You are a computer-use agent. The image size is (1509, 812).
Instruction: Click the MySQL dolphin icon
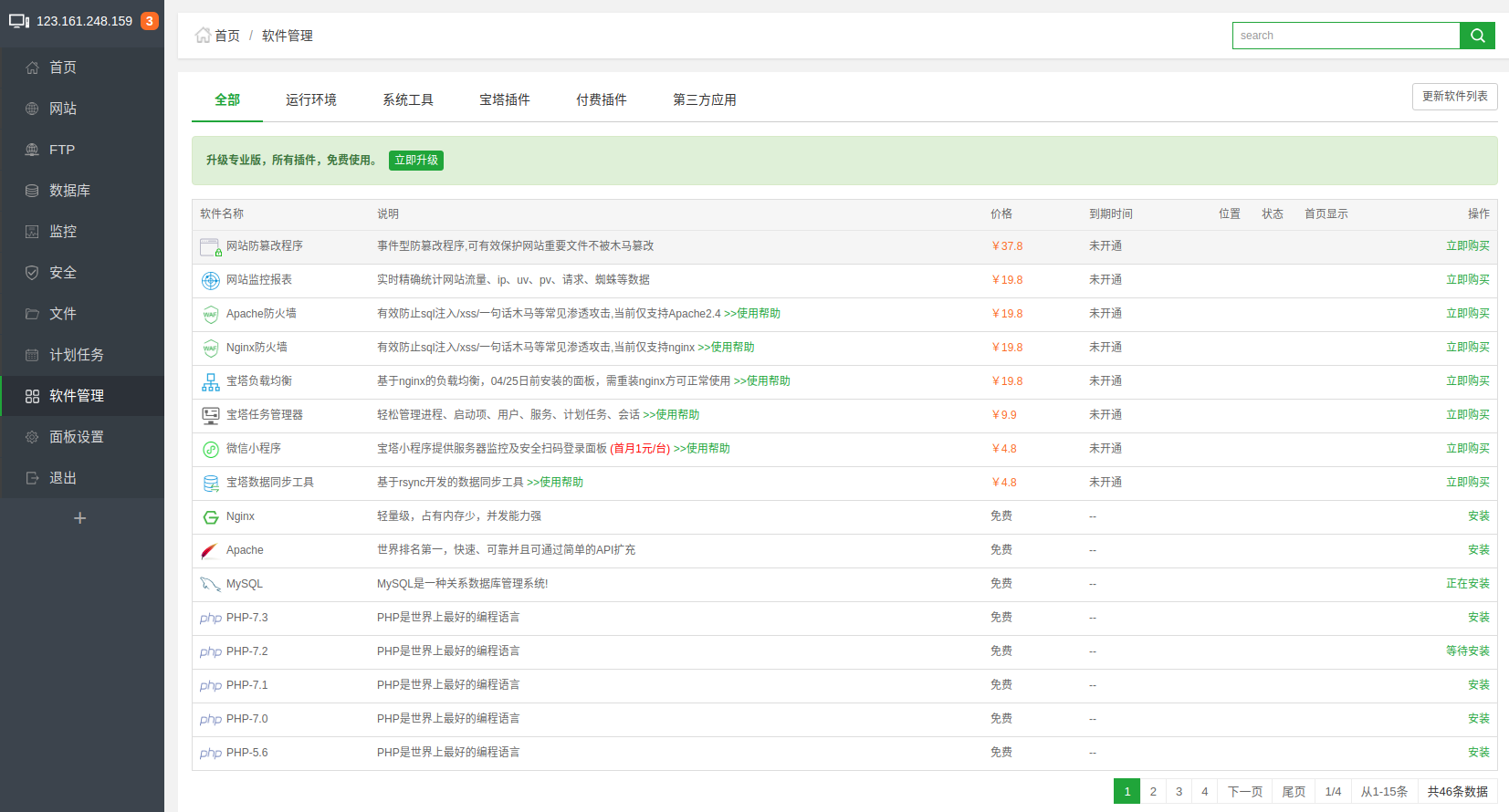tap(211, 584)
